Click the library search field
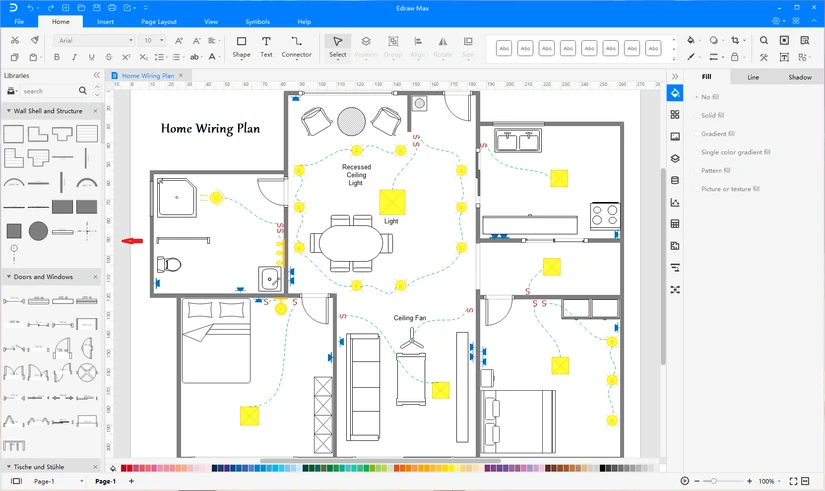This screenshot has height=491, width=825. tap(50, 91)
